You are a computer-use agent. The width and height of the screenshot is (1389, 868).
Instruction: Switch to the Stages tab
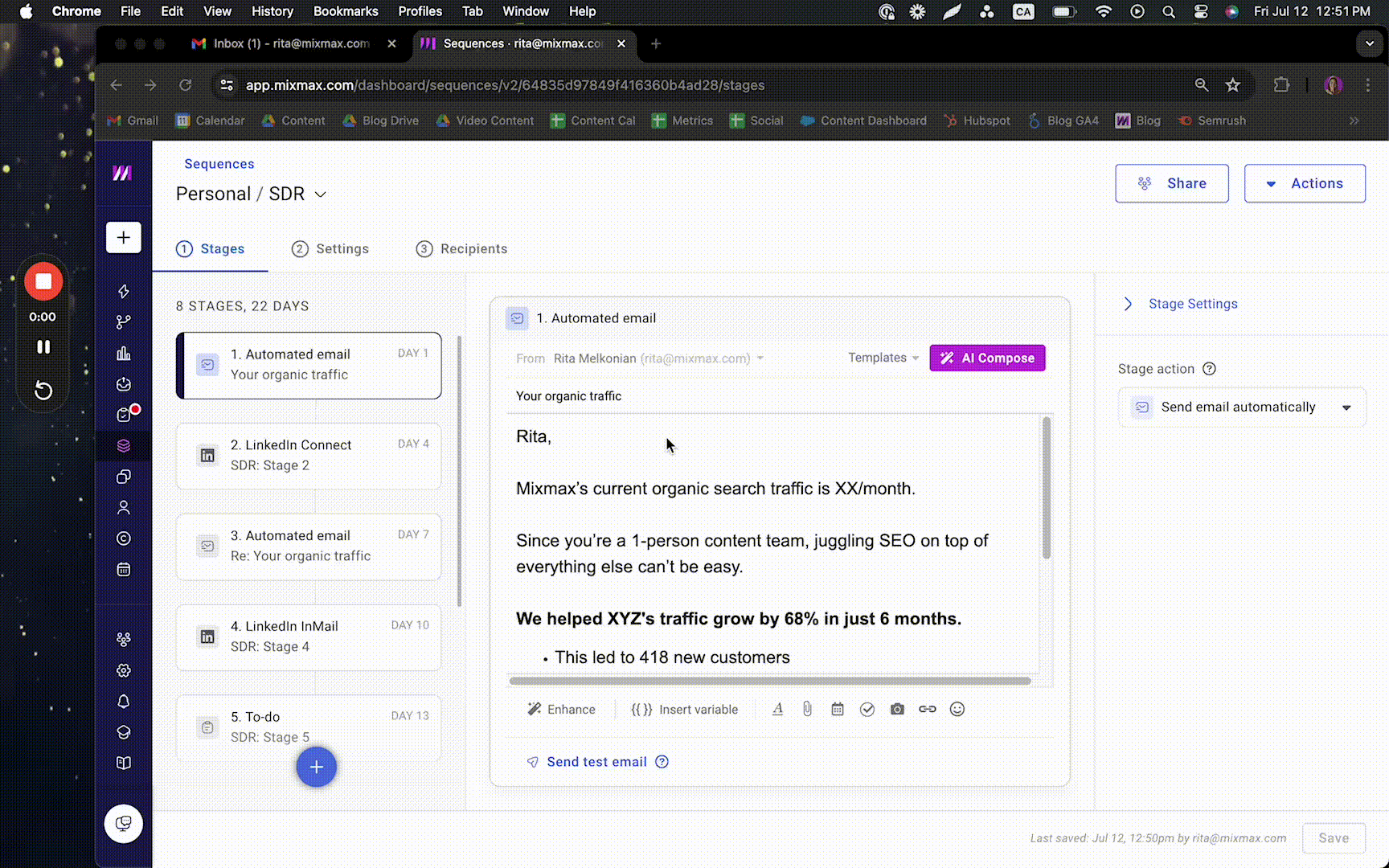211,249
